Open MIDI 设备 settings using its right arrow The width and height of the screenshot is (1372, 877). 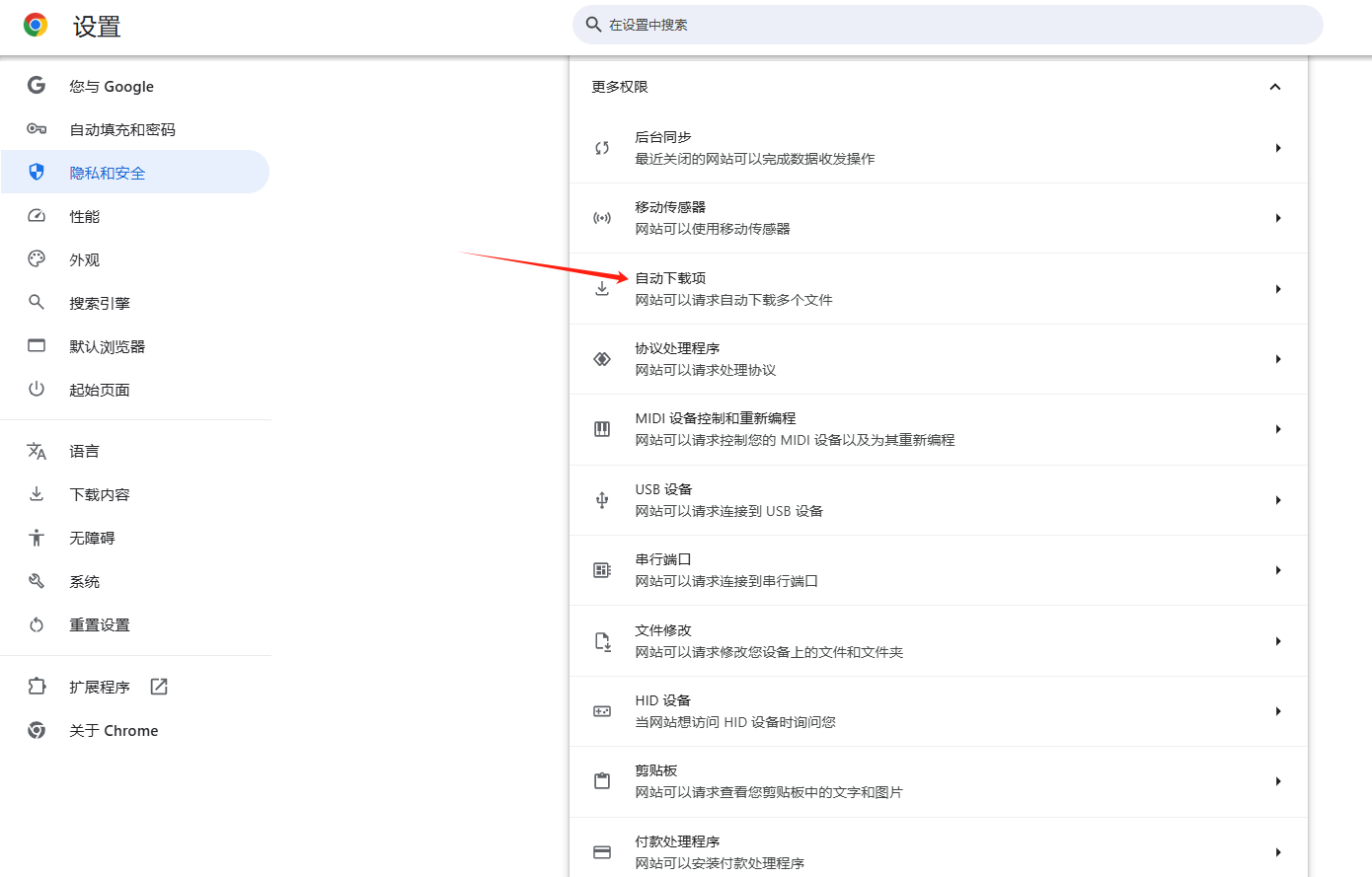click(1278, 429)
